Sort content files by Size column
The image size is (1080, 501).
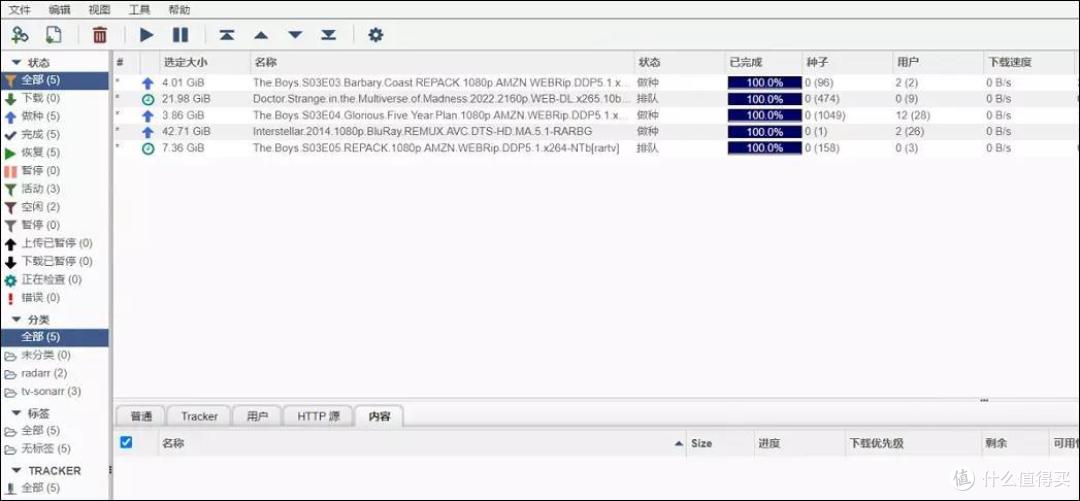721,443
